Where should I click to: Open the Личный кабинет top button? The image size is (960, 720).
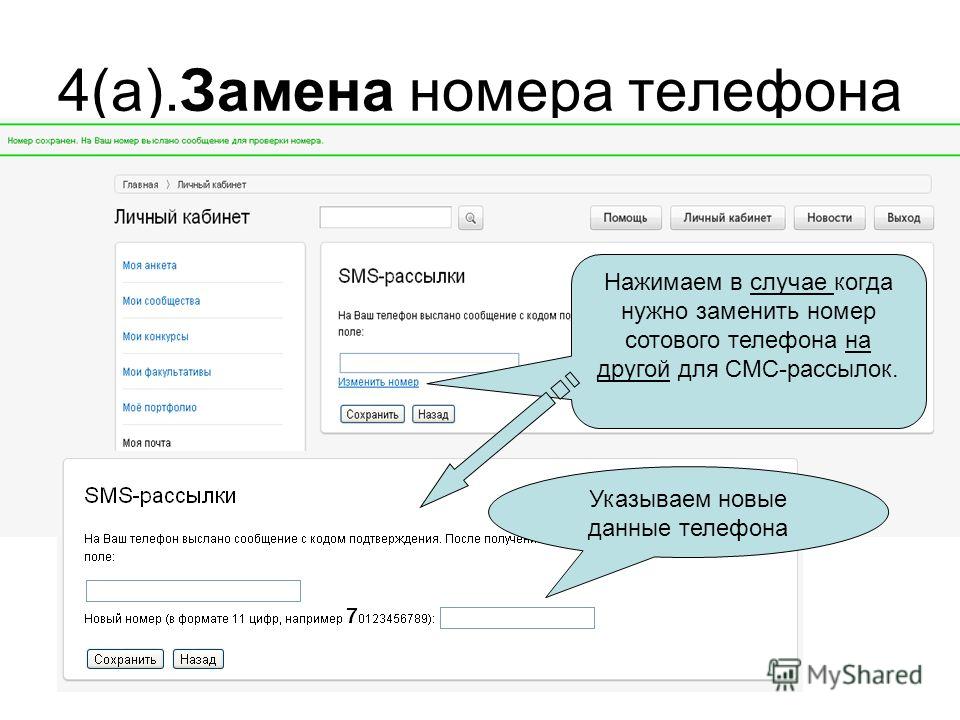point(727,218)
